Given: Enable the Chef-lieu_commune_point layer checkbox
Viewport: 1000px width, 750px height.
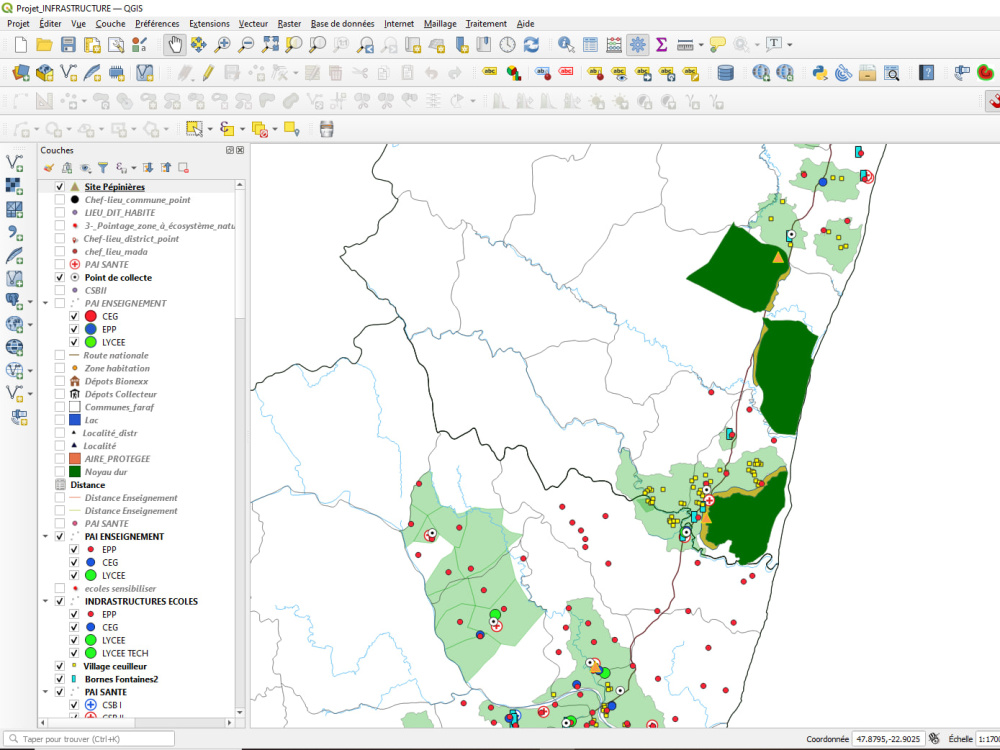Looking at the screenshot, I should coord(59,200).
